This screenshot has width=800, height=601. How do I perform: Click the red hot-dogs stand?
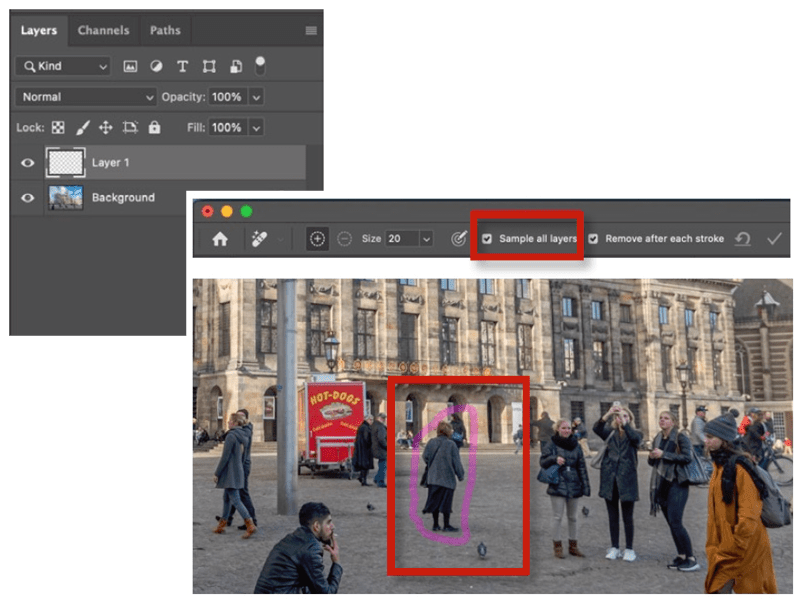(x=333, y=428)
